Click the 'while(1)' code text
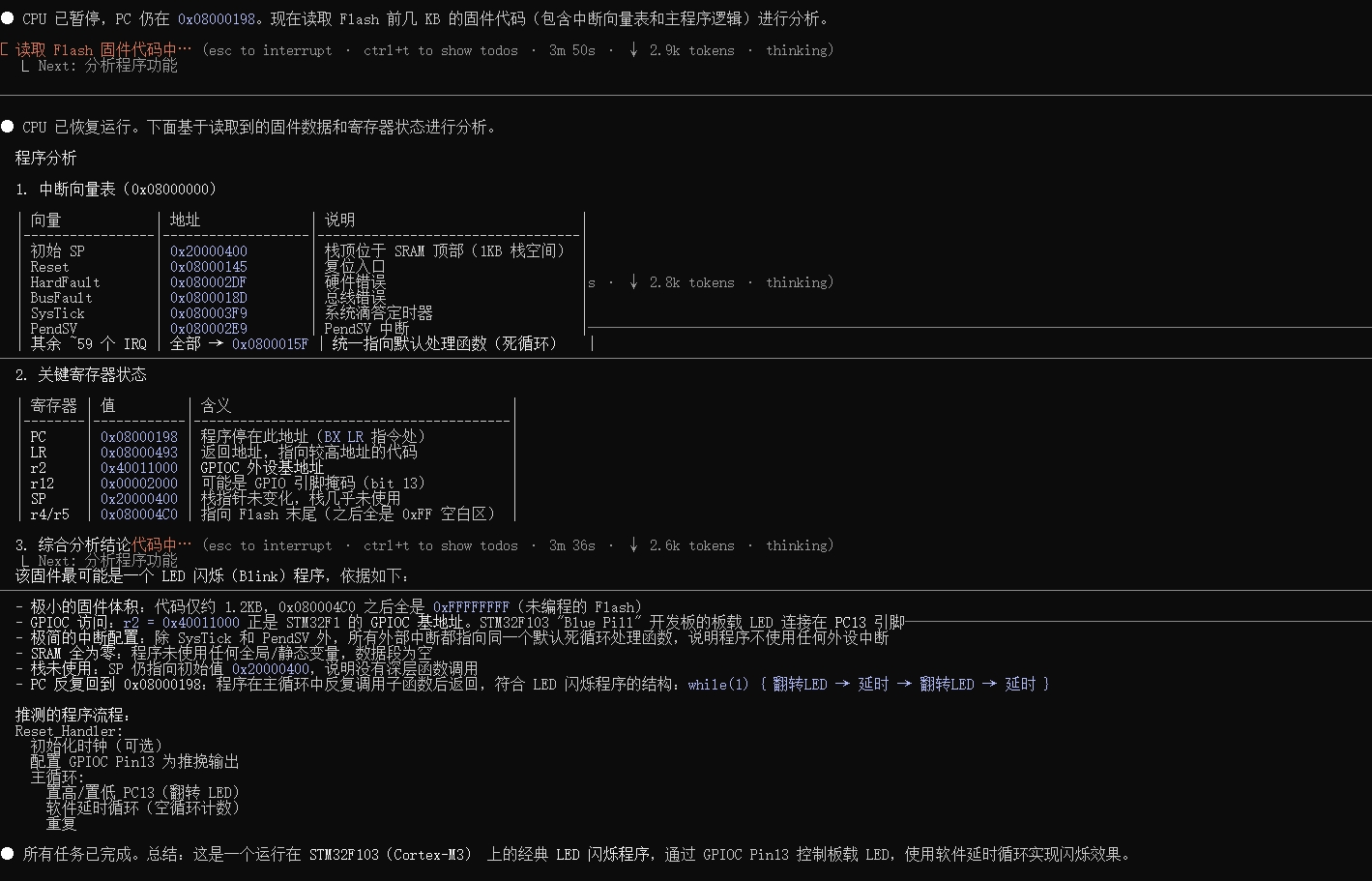 (718, 684)
